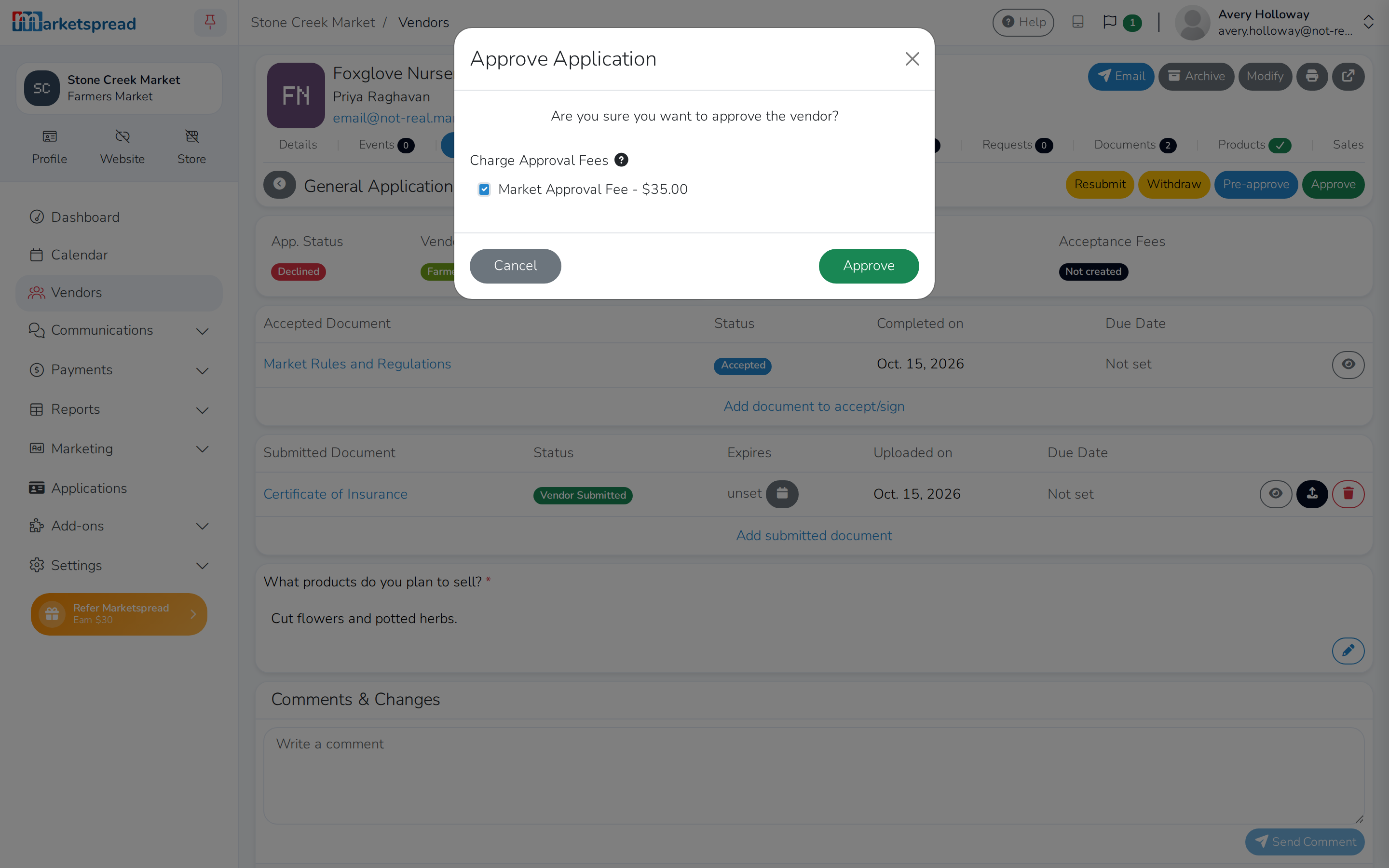The height and width of the screenshot is (868, 1389).
Task: Click Cancel in the dialog
Action: pyautogui.click(x=515, y=266)
